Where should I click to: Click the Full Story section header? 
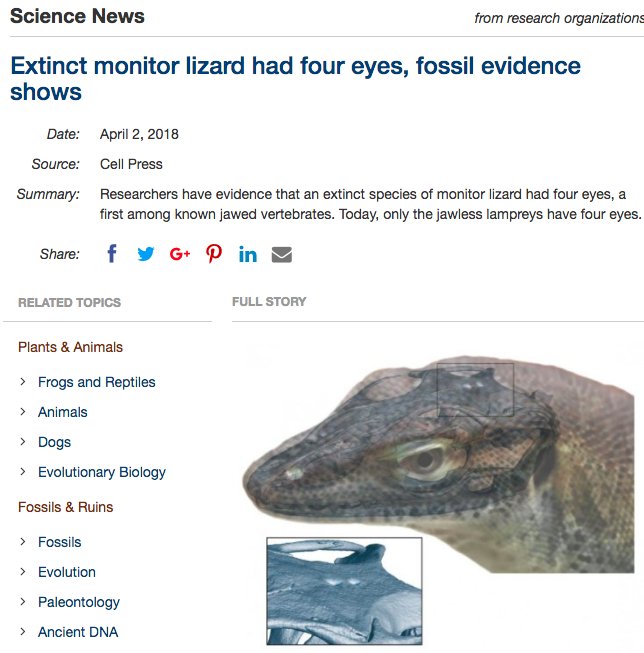(x=269, y=302)
